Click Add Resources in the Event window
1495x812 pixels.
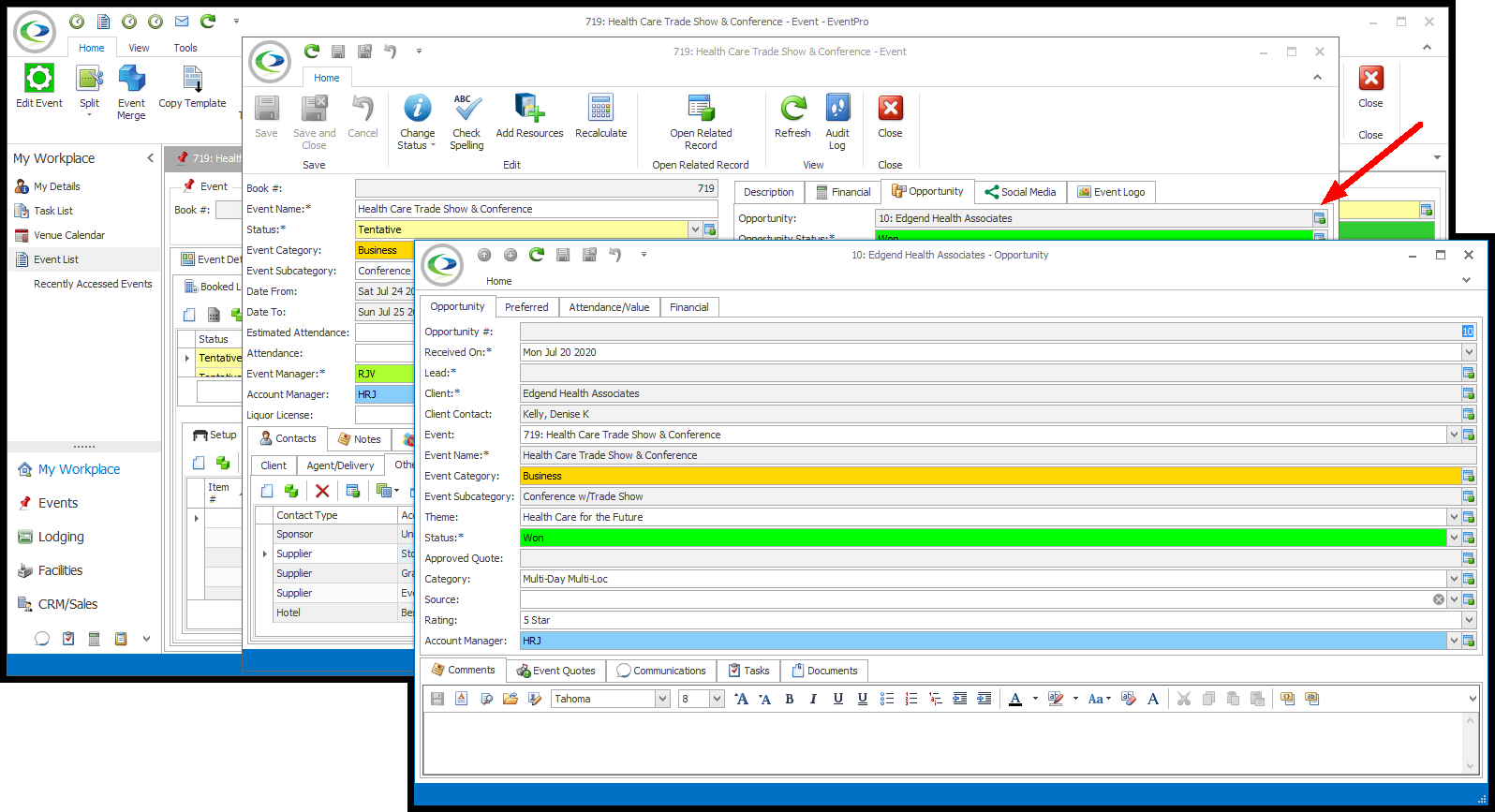point(529,116)
